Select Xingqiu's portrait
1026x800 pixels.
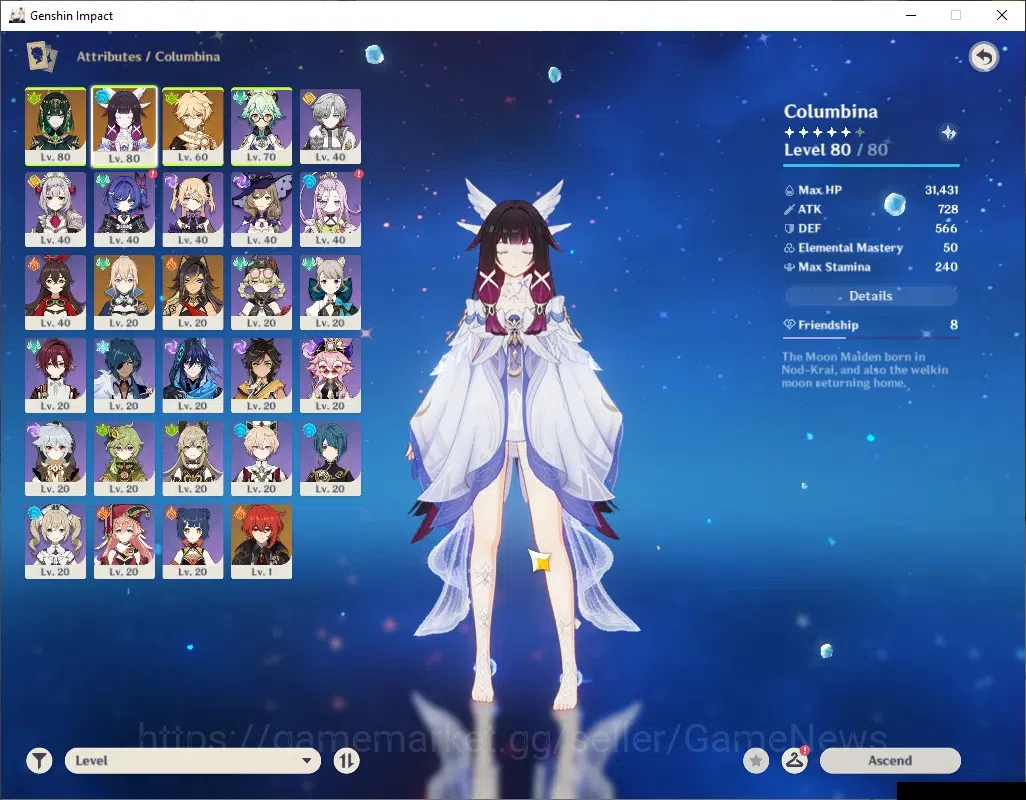click(330, 459)
